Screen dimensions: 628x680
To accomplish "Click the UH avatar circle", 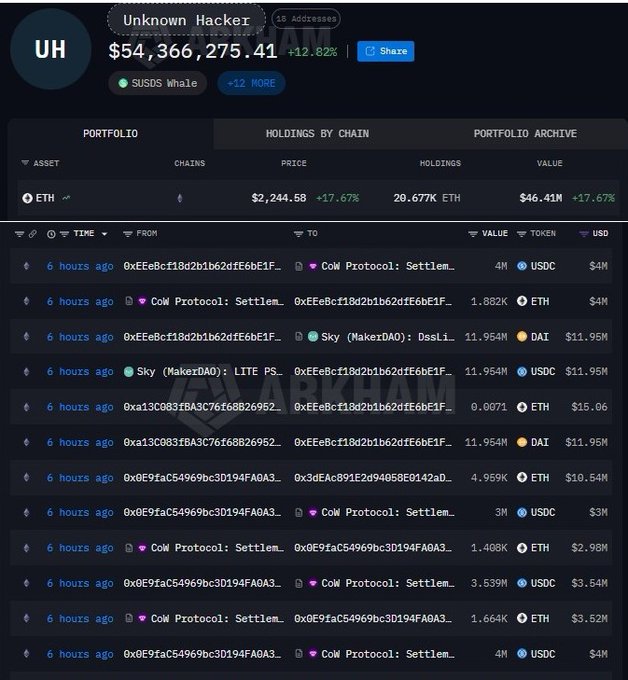I will [50, 49].
